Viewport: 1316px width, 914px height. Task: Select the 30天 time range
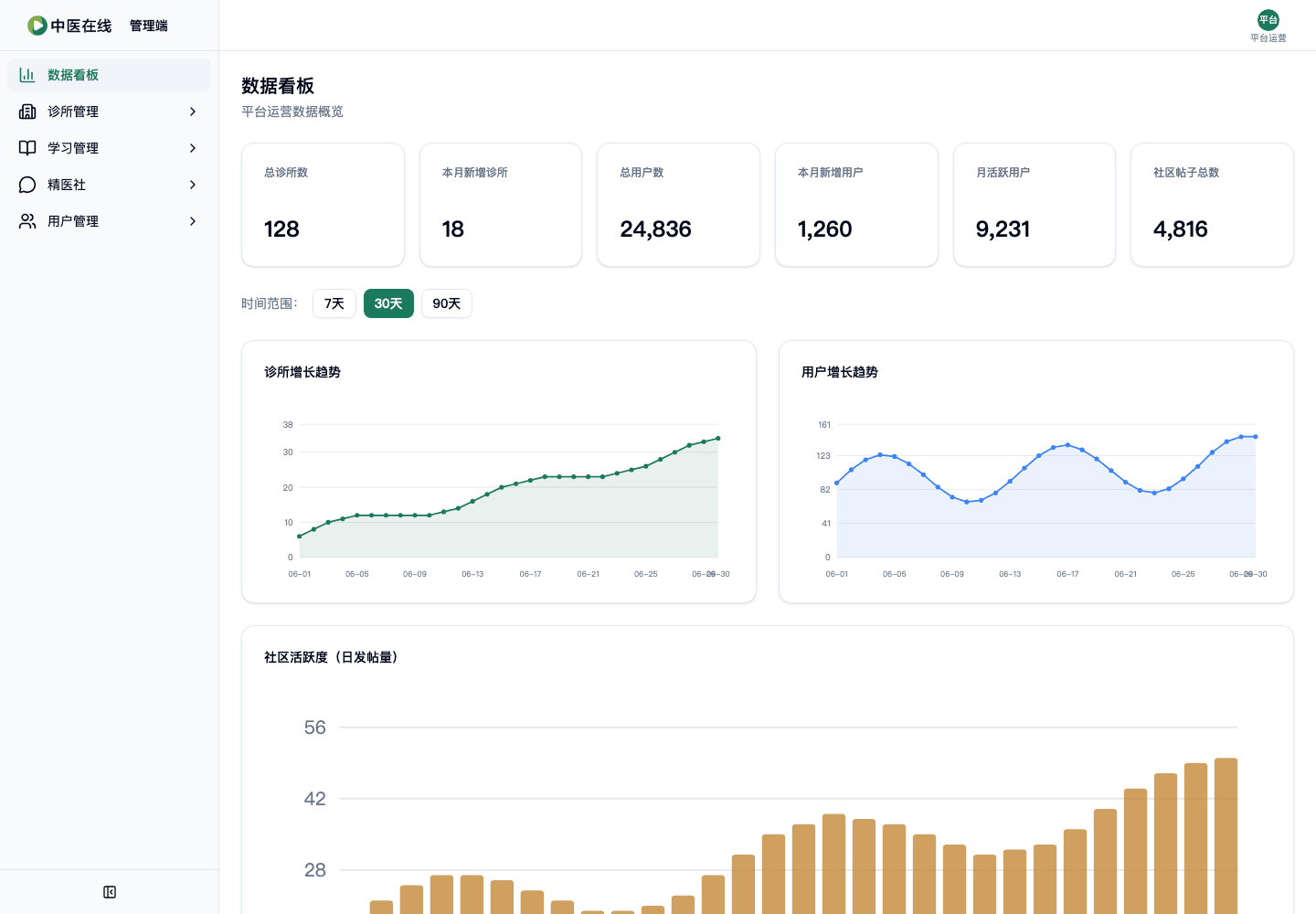(x=388, y=303)
